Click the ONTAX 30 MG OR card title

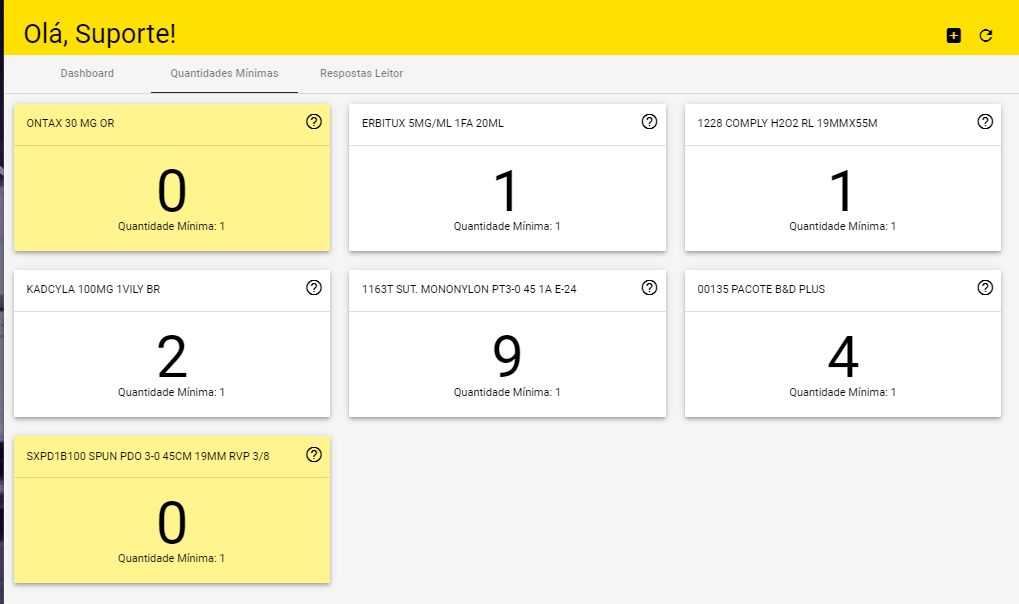(x=70, y=124)
